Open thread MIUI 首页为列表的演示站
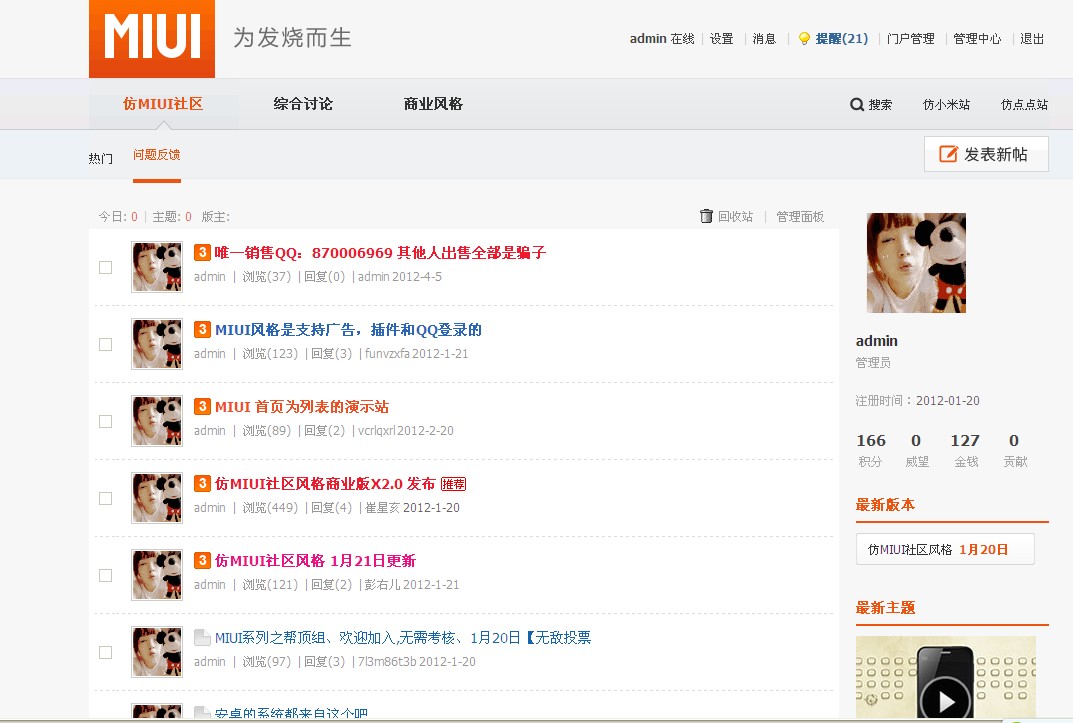1073x723 pixels. point(302,407)
